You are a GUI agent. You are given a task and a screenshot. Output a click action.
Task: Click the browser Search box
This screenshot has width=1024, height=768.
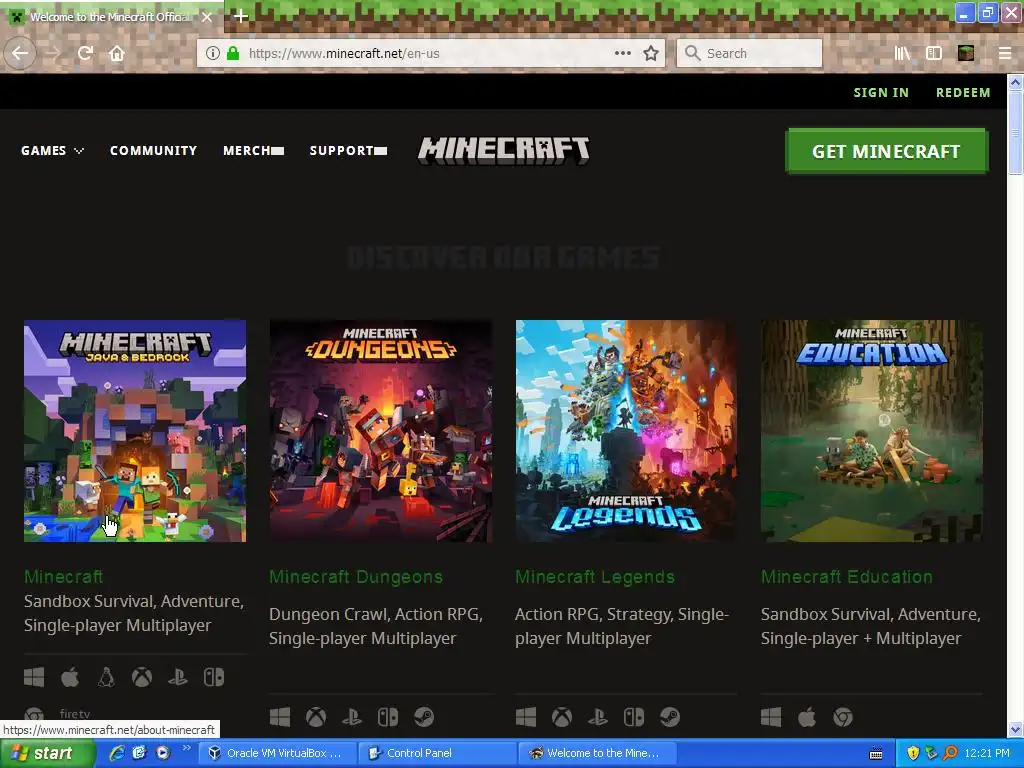pyautogui.click(x=750, y=53)
